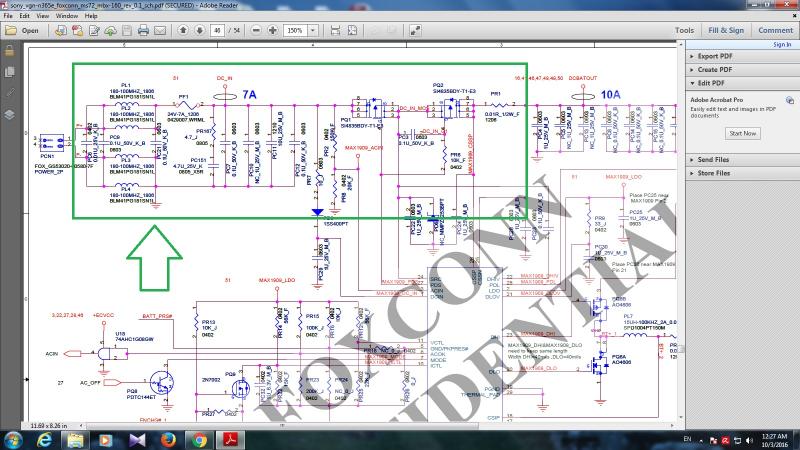Click the horizontal scrollbar thumb
The image size is (800, 450).
tap(282, 425)
